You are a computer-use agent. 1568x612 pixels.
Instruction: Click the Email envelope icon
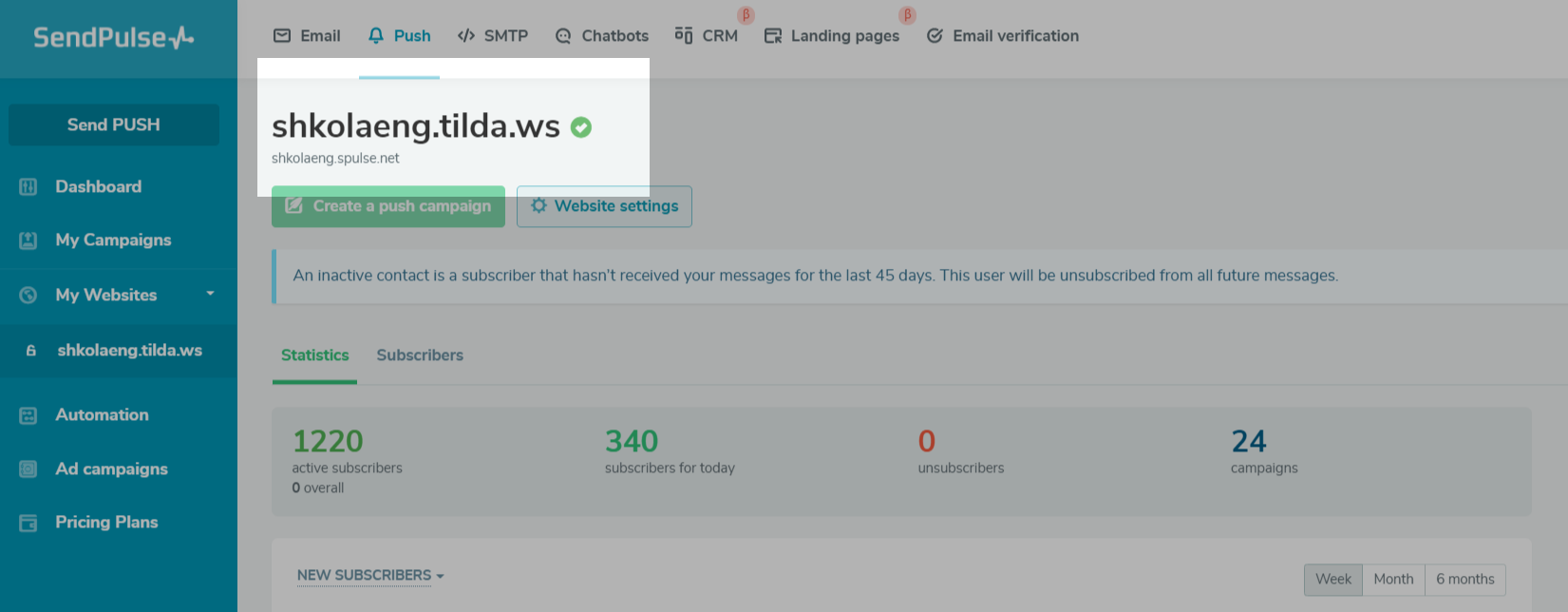[282, 36]
